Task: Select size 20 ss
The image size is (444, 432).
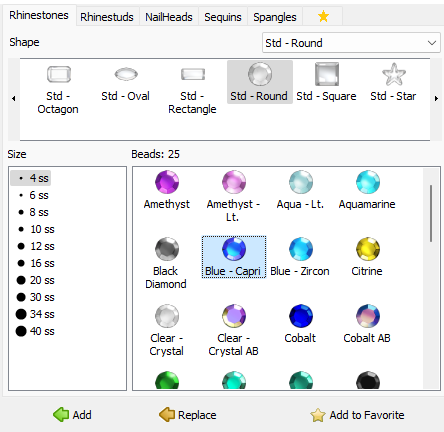Action: pos(36,280)
